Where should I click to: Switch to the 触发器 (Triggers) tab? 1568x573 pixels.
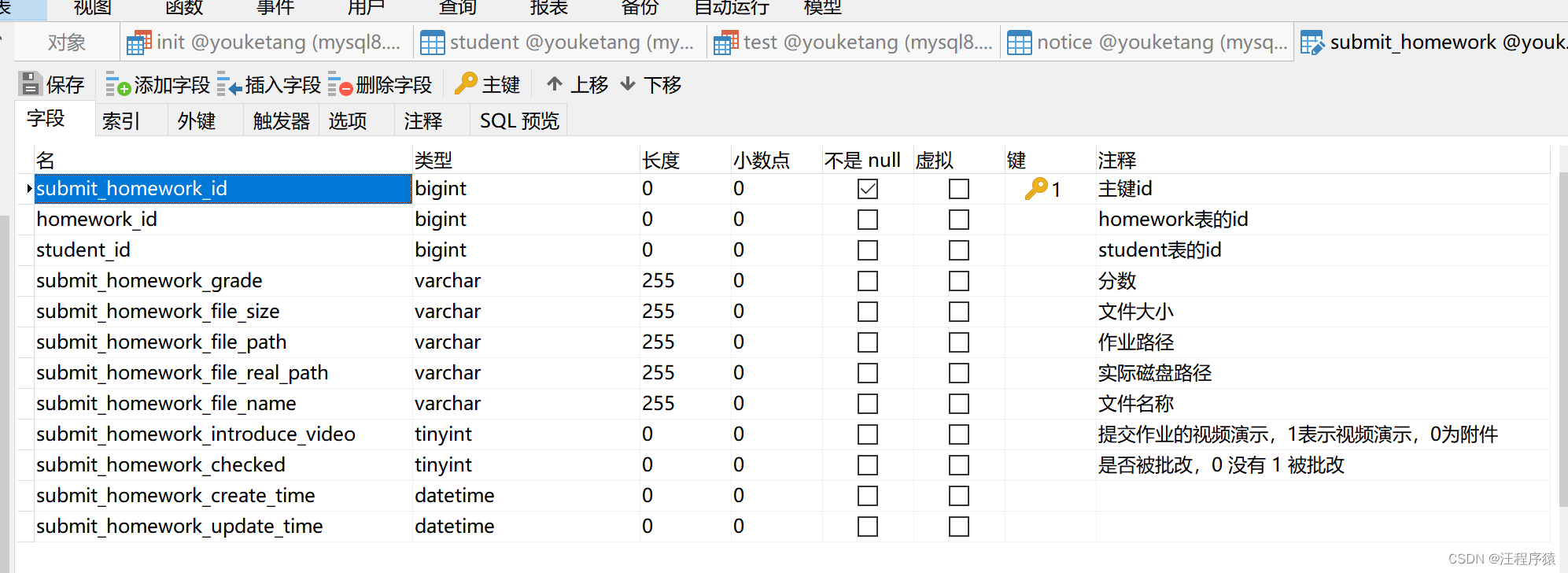point(281,120)
